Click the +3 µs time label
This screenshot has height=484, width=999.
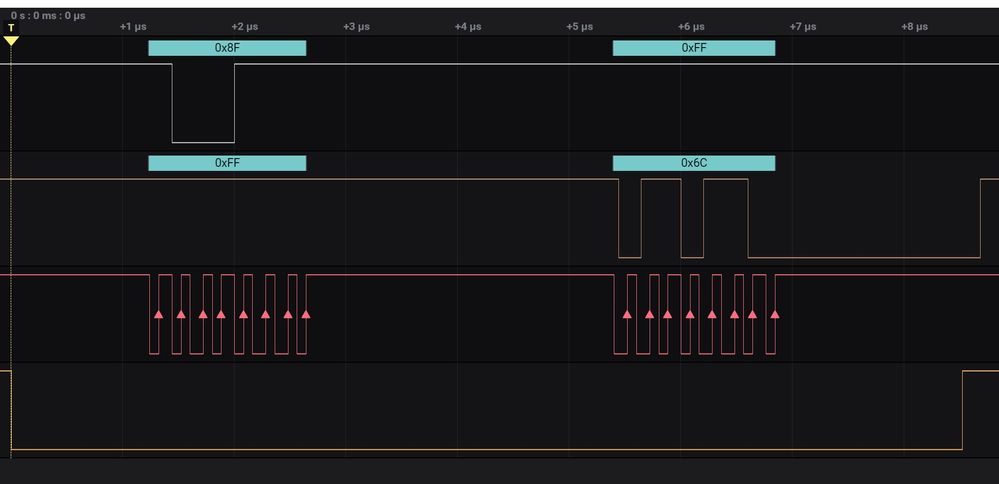click(x=356, y=27)
